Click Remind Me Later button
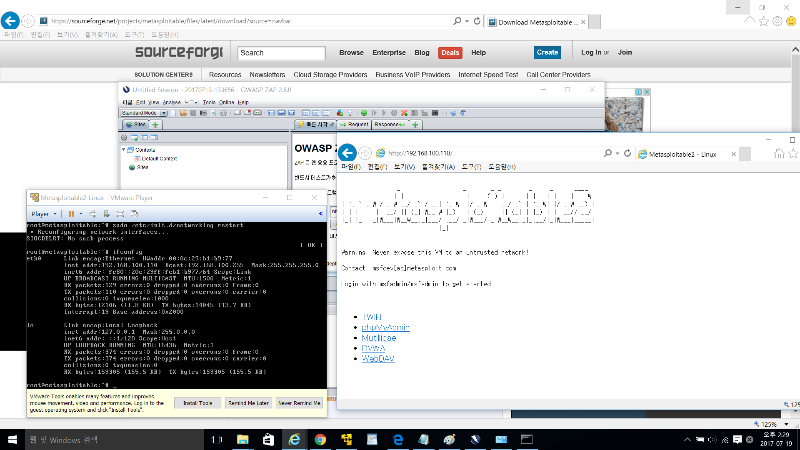 [248, 403]
